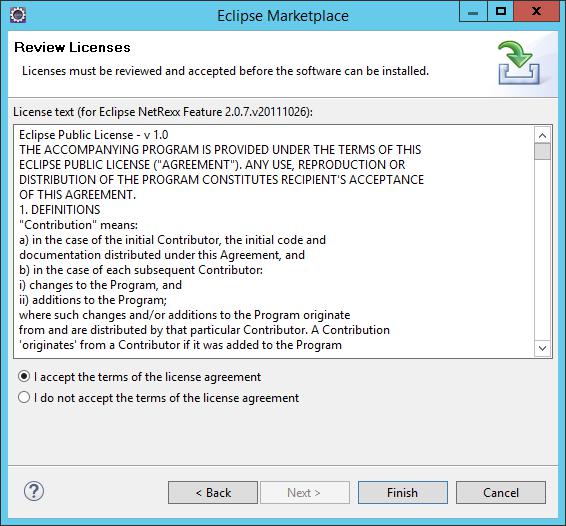Image resolution: width=566 pixels, height=526 pixels.
Task: Select 'I accept the terms' radio button
Action: pyautogui.click(x=24, y=377)
